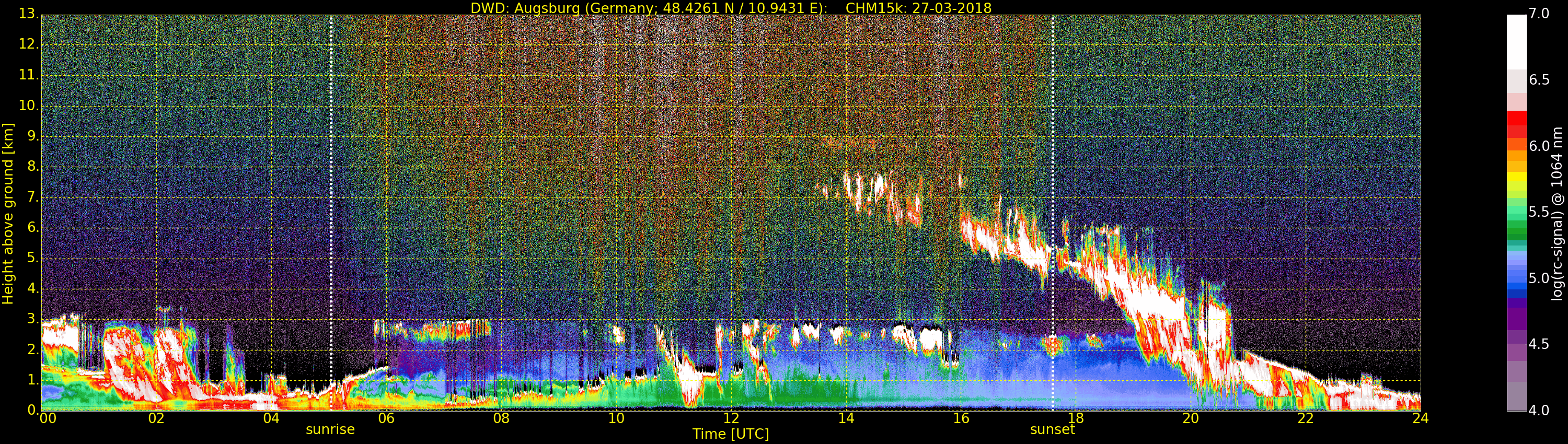1568x444 pixels.
Task: Click the white top section of the colorbar
Action: click(x=1516, y=41)
